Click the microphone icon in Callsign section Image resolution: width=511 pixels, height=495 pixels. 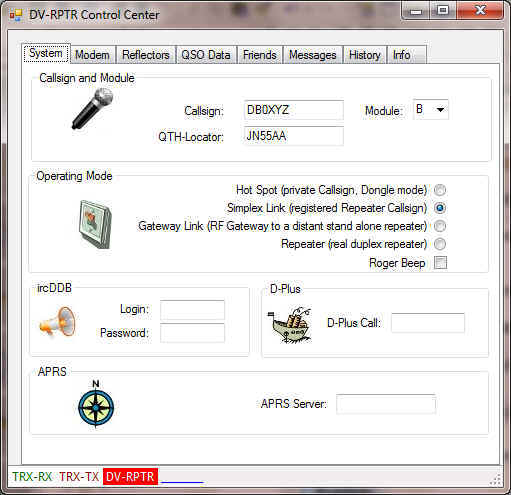[x=93, y=109]
